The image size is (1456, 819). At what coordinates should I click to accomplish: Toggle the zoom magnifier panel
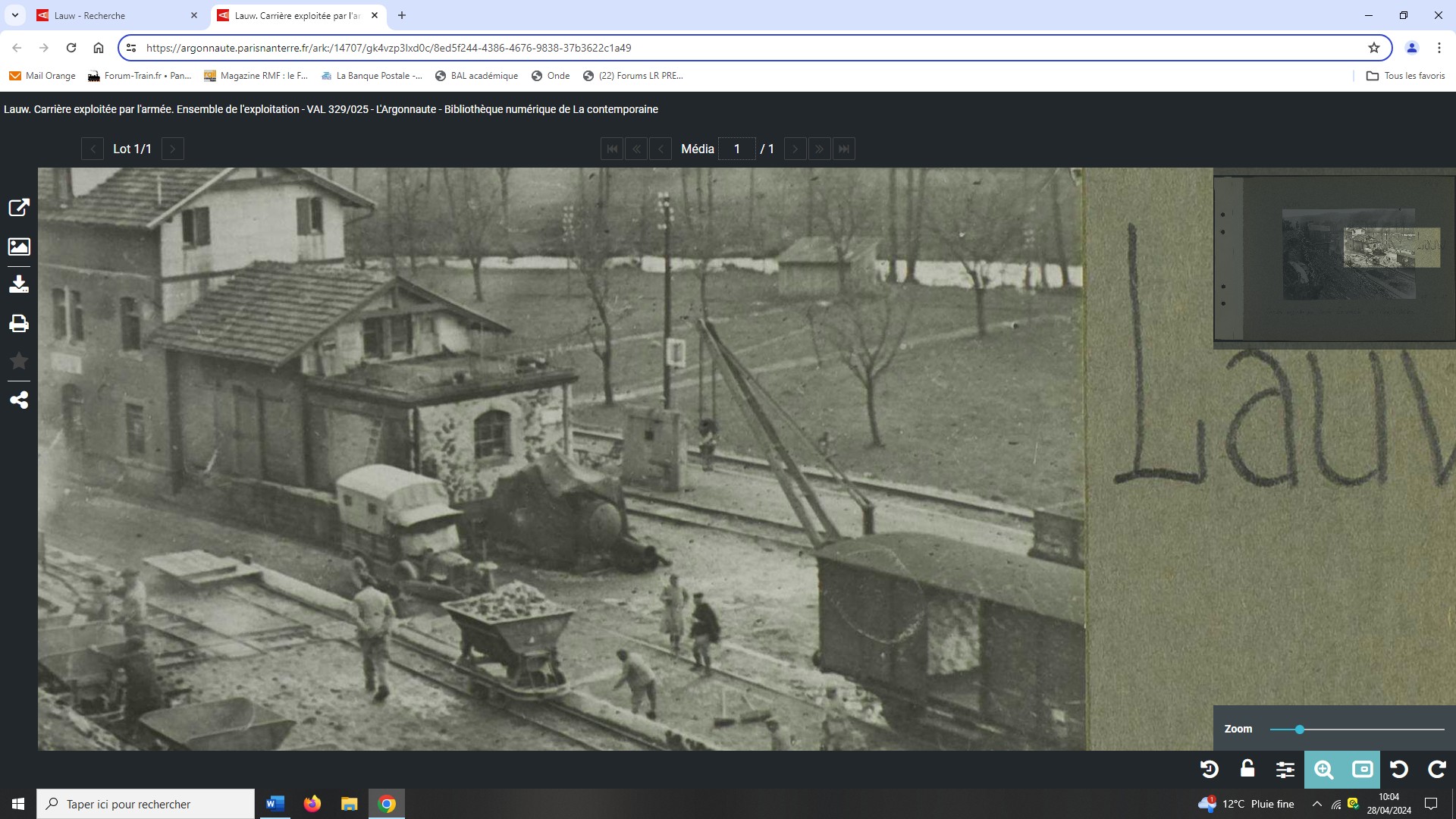tap(1323, 770)
